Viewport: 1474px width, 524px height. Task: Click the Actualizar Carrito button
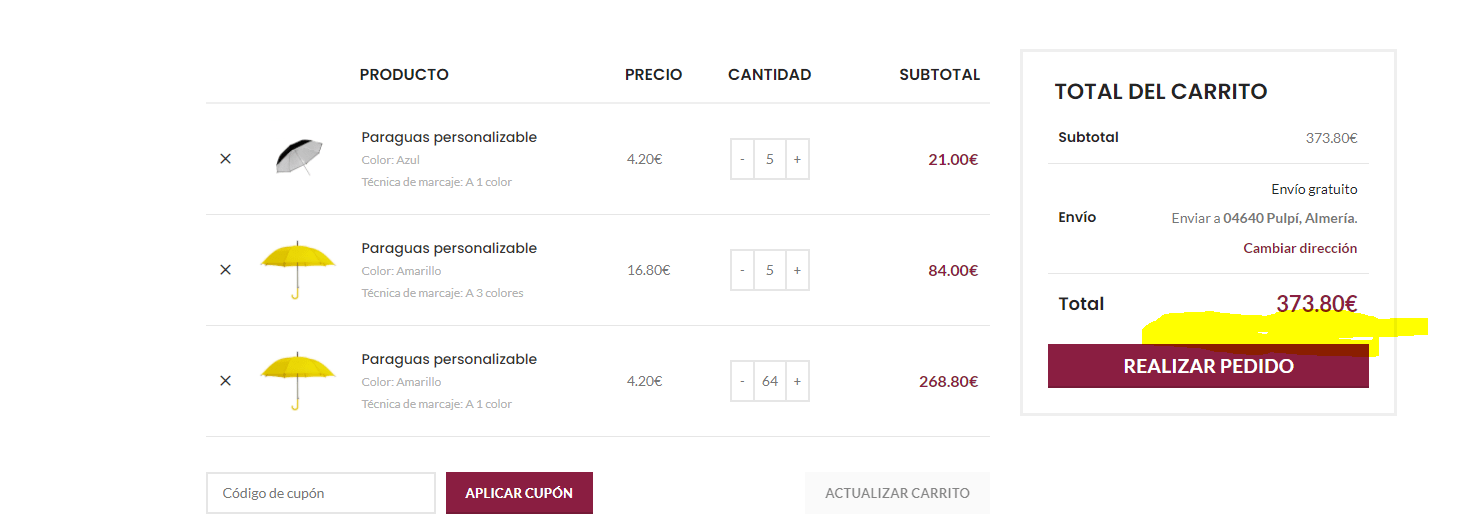pyautogui.click(x=897, y=493)
